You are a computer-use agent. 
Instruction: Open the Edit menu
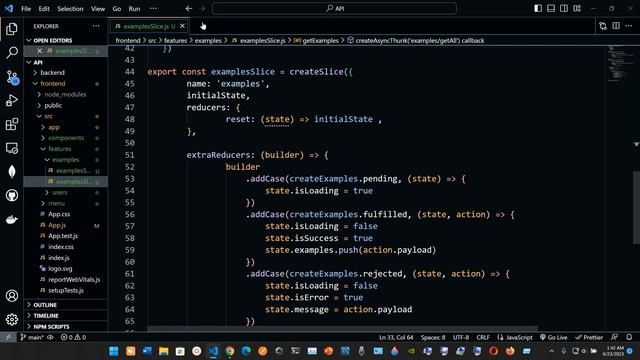(44, 9)
